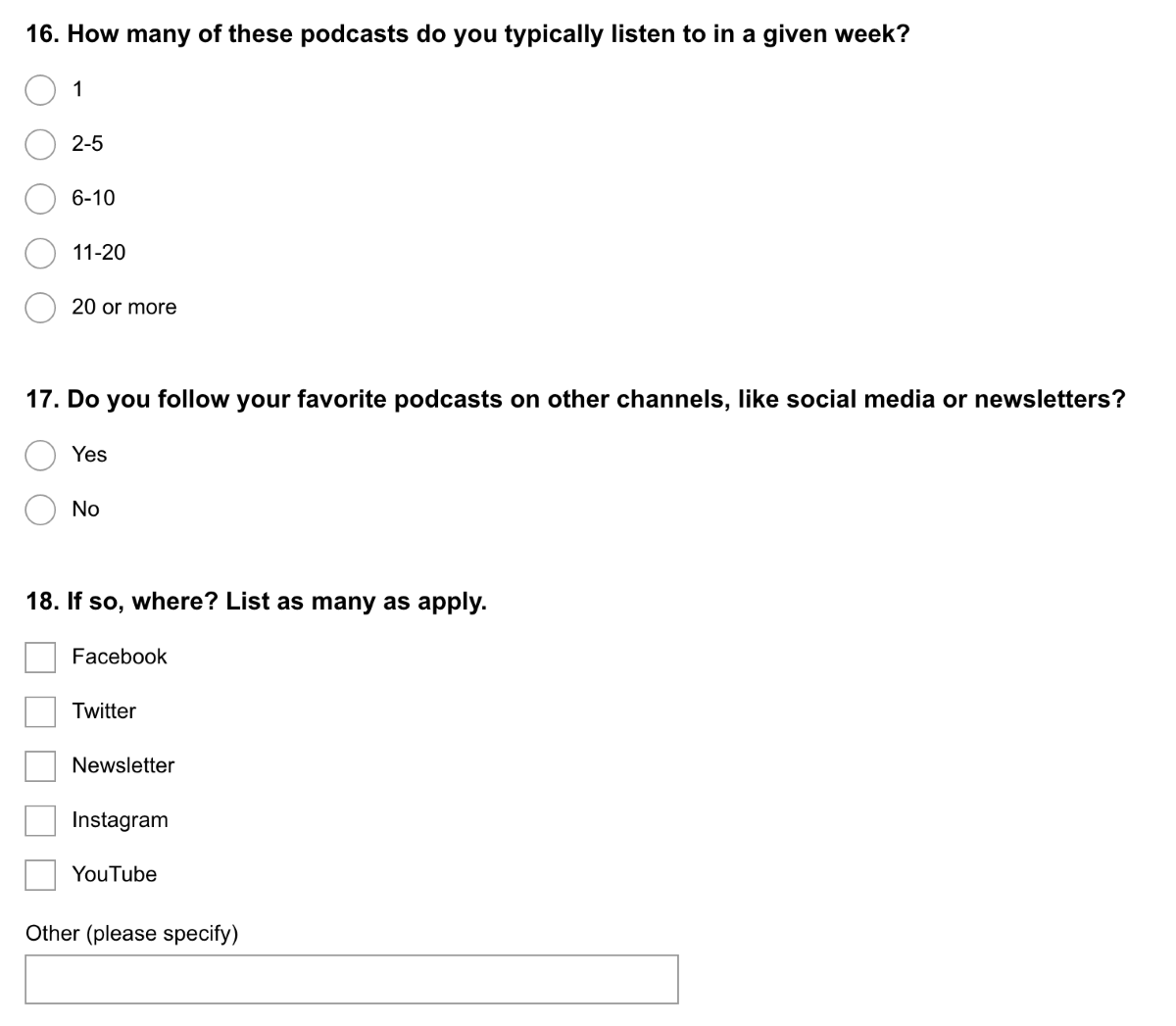Choose the 2-5 podcasts option
The height and width of the screenshot is (1026, 1176).
40,145
